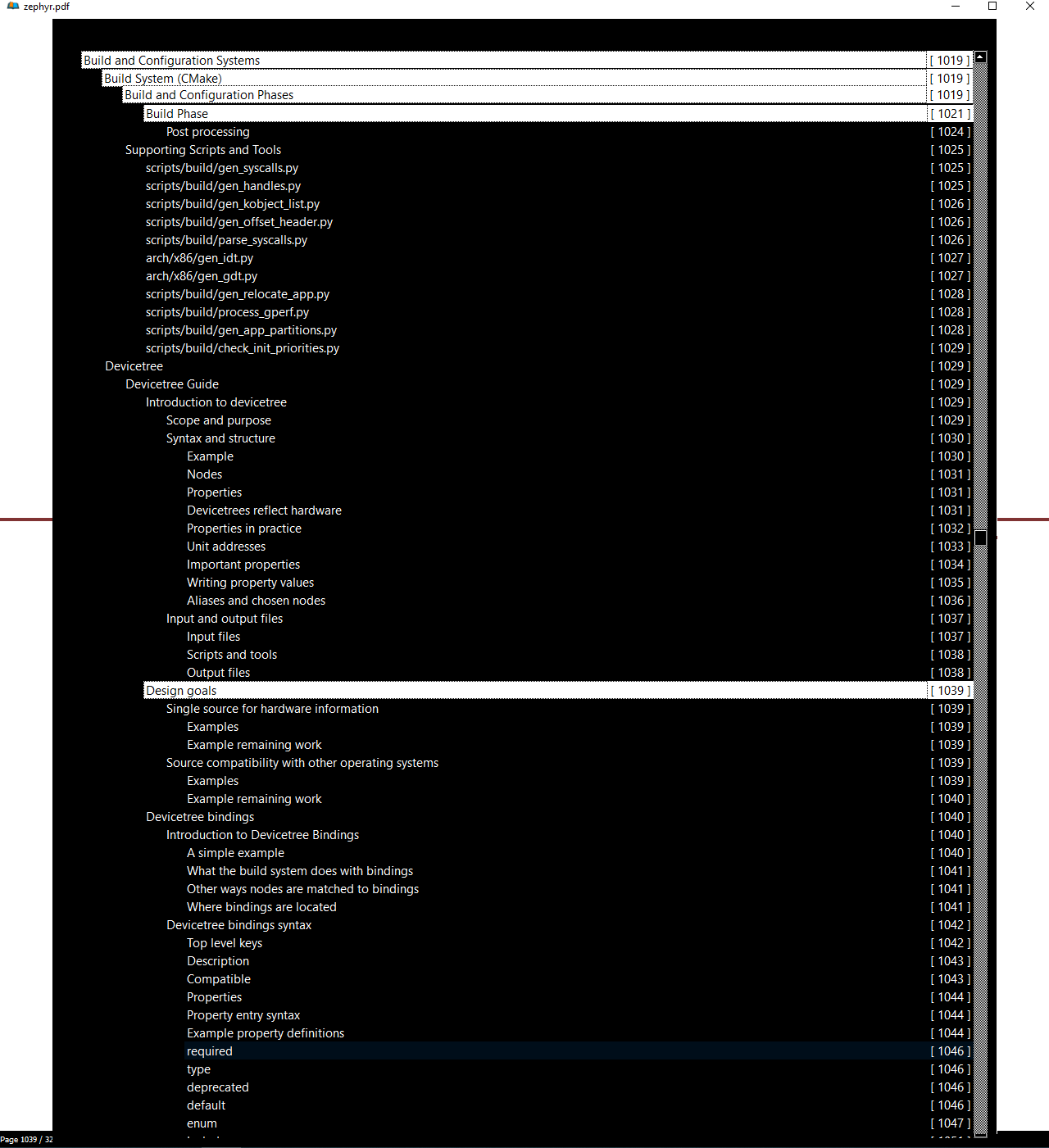
Task: Select the 'Devicetree Guide' entry
Action: click(171, 383)
